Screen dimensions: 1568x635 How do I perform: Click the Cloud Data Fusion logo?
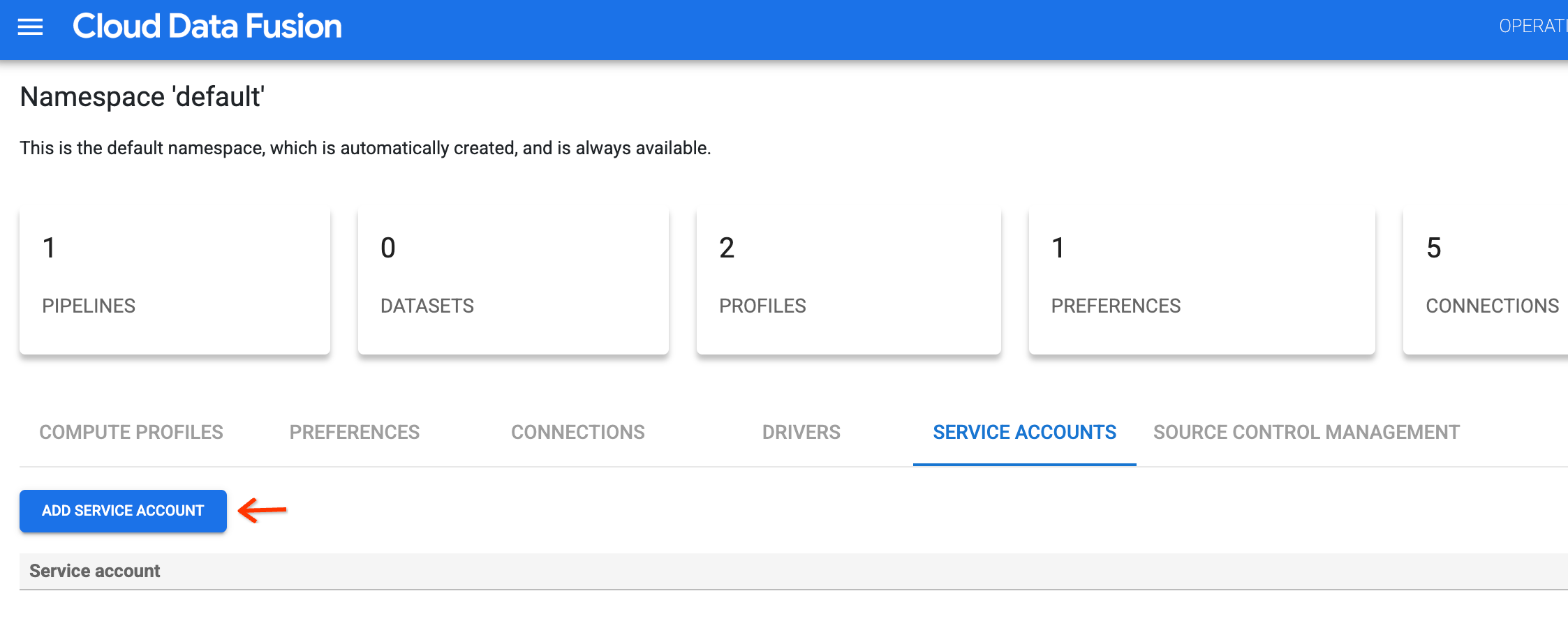207,26
